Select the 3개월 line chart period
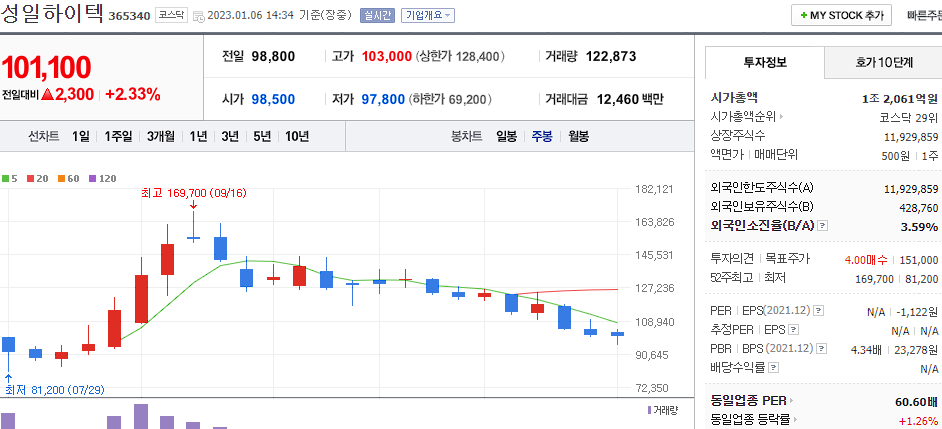This screenshot has width=942, height=429. point(160,136)
